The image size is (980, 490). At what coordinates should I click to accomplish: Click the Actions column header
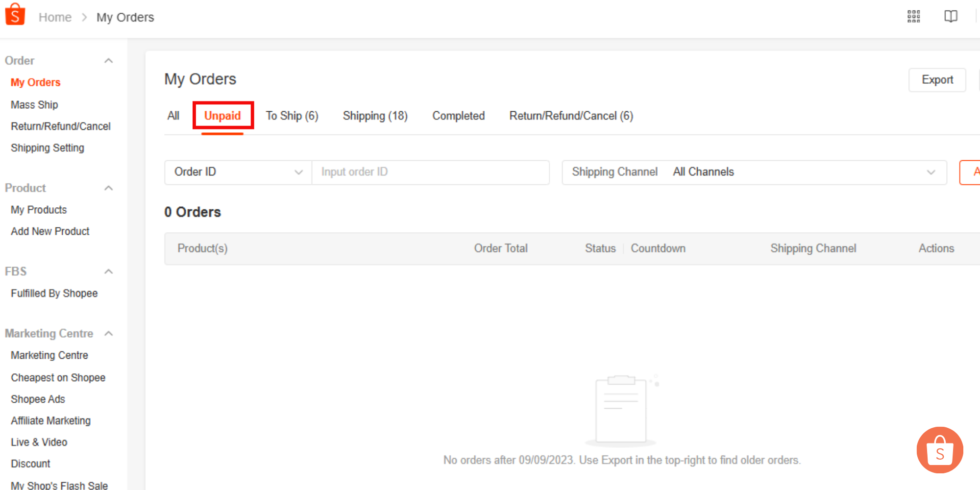point(936,249)
